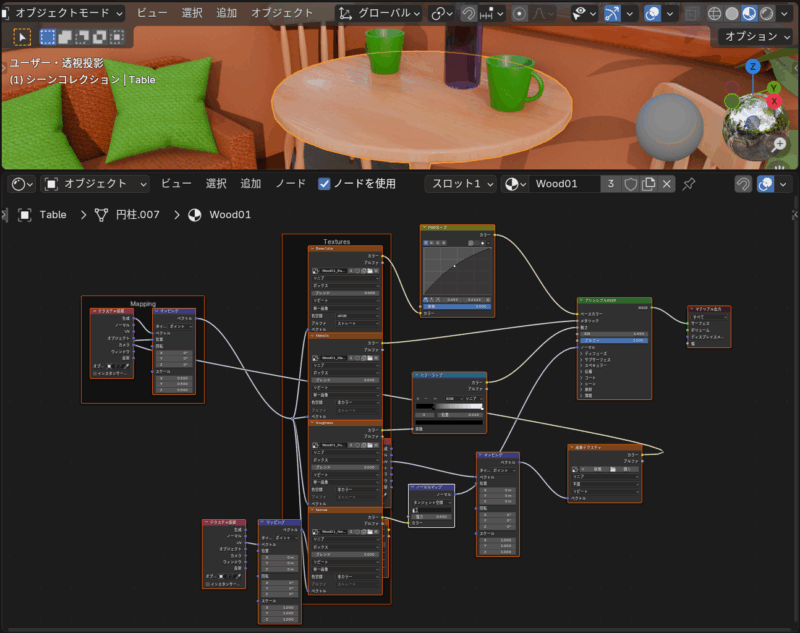
Task: Collapse the Material Output node header arrow
Action: tap(692, 309)
